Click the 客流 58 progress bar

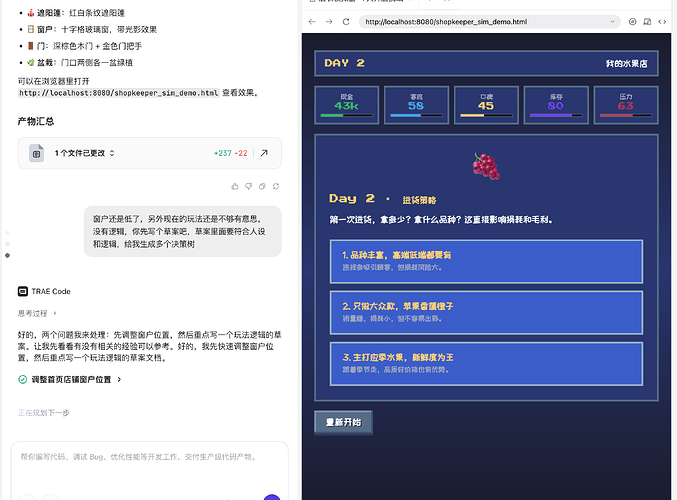416,115
